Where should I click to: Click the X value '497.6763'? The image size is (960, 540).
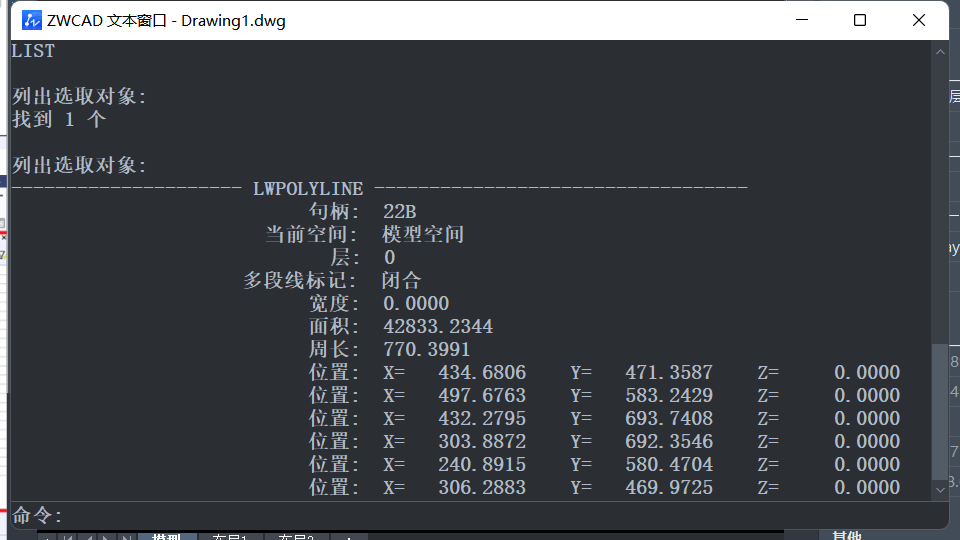click(482, 396)
